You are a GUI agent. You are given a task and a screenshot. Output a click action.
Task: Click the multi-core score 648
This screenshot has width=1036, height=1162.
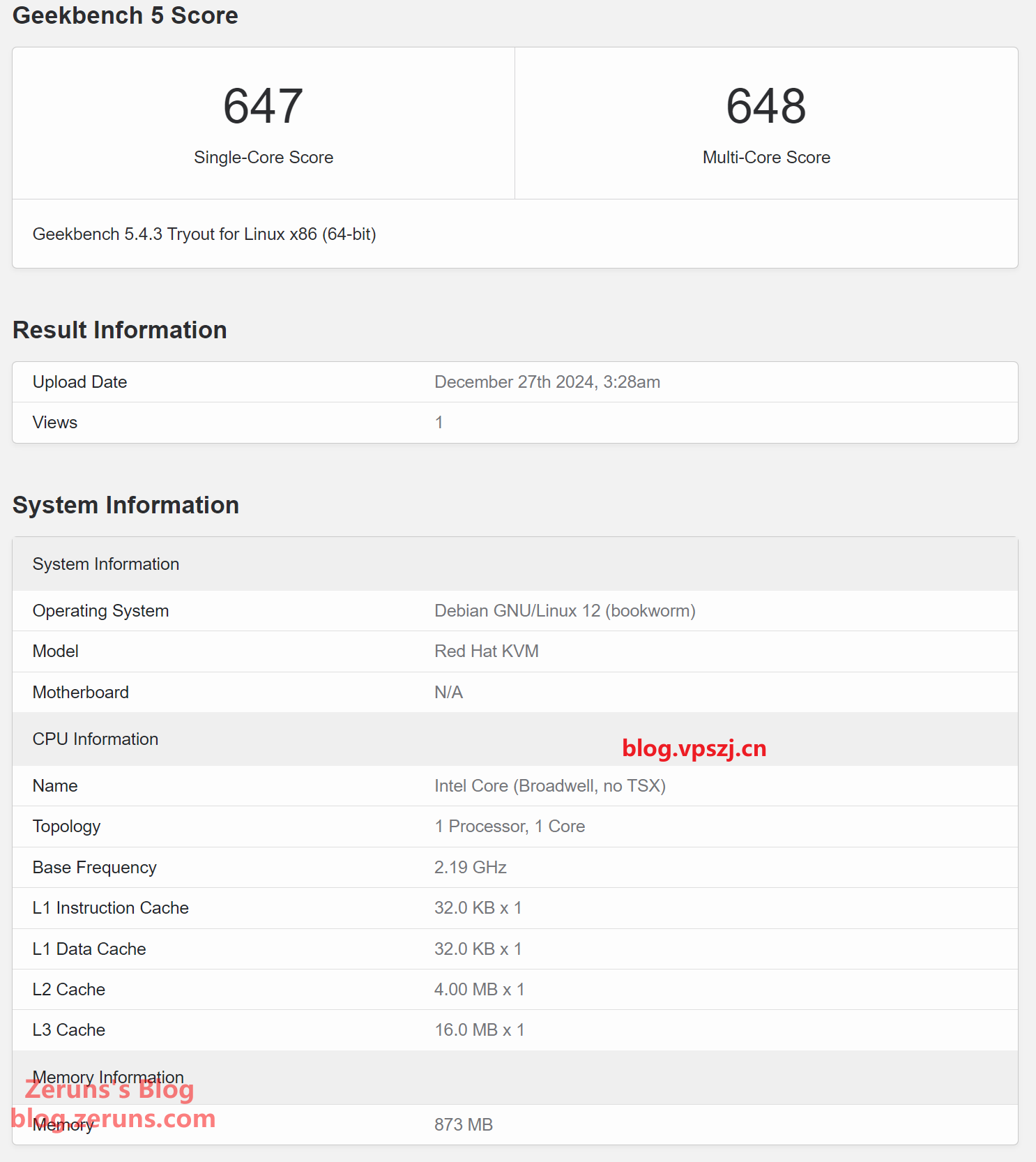point(765,106)
